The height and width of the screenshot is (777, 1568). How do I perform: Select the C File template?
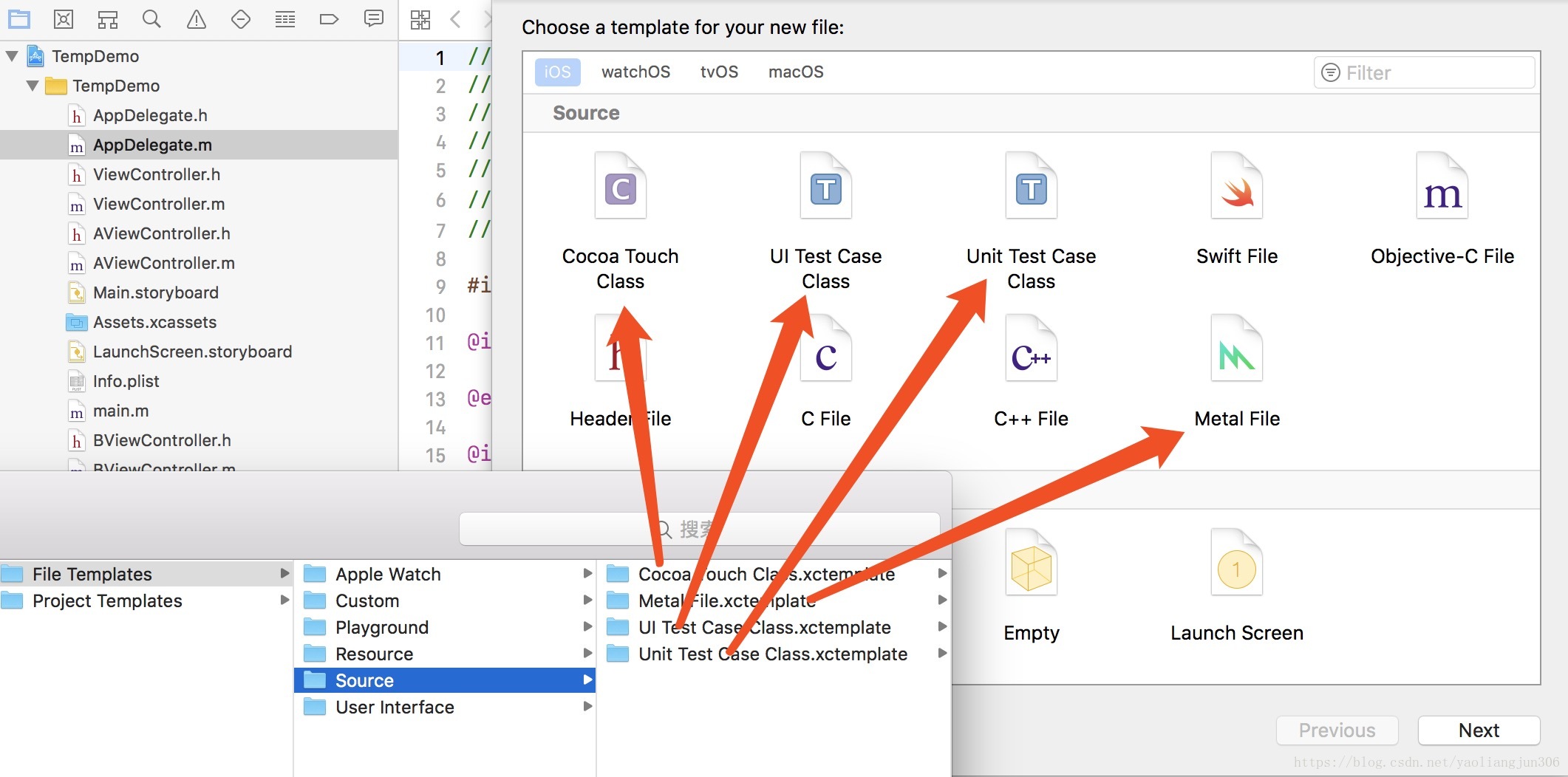pyautogui.click(x=826, y=372)
